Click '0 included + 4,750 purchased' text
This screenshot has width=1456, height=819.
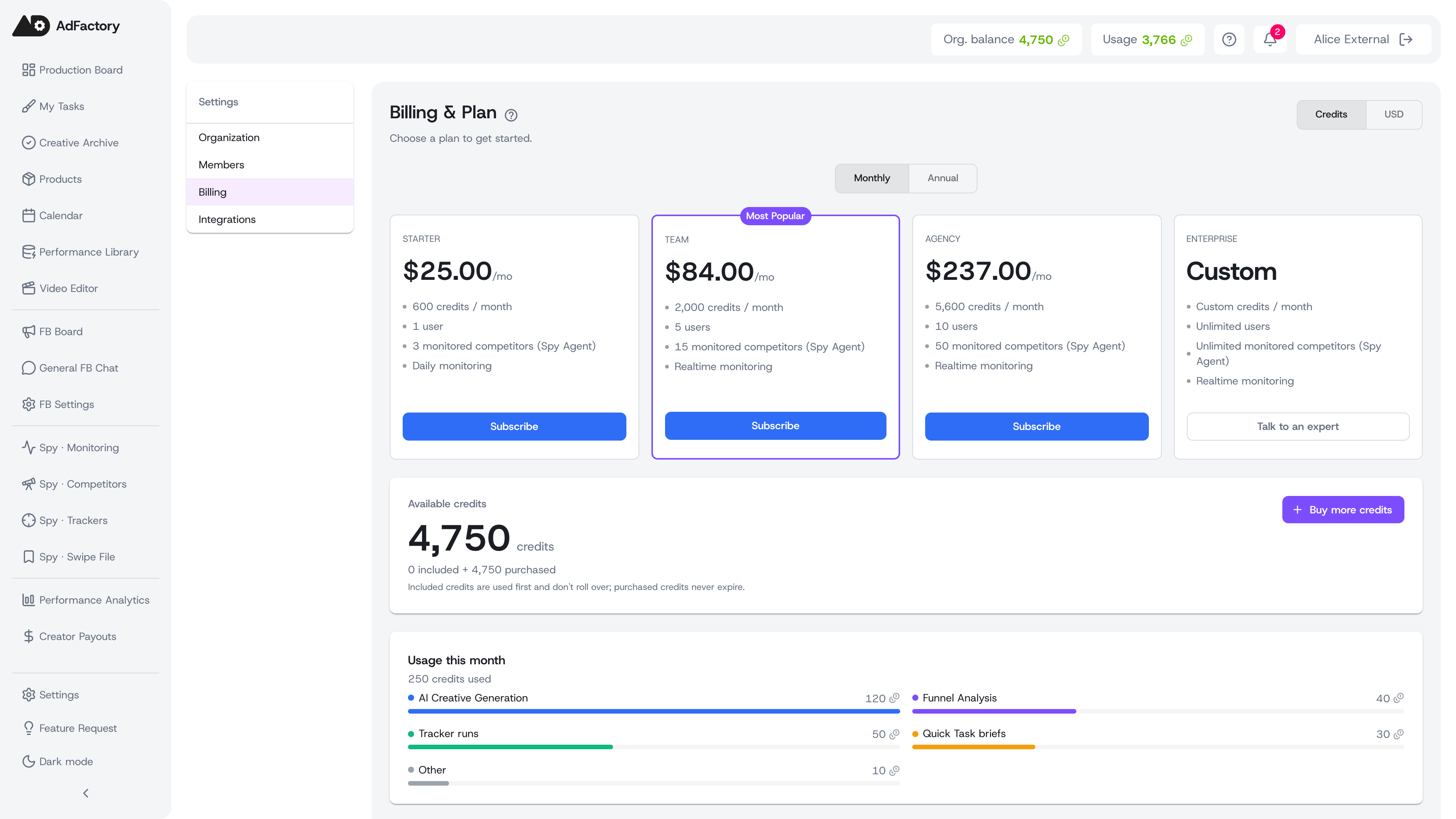pos(482,569)
